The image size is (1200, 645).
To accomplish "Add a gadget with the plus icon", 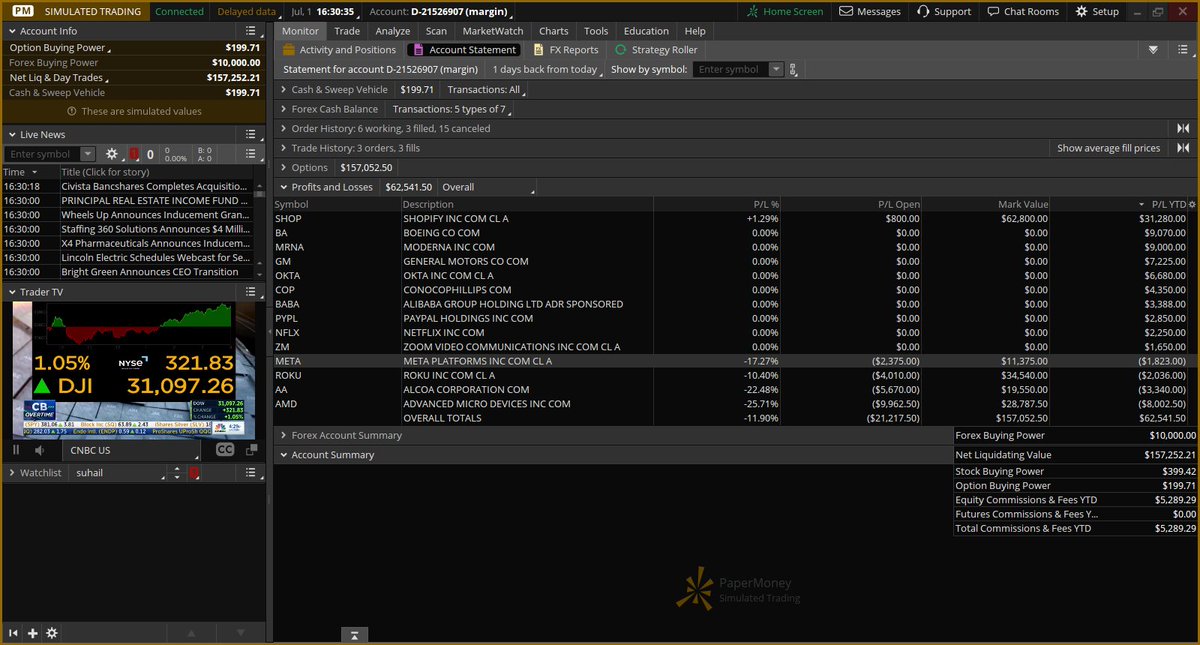I will (33, 633).
